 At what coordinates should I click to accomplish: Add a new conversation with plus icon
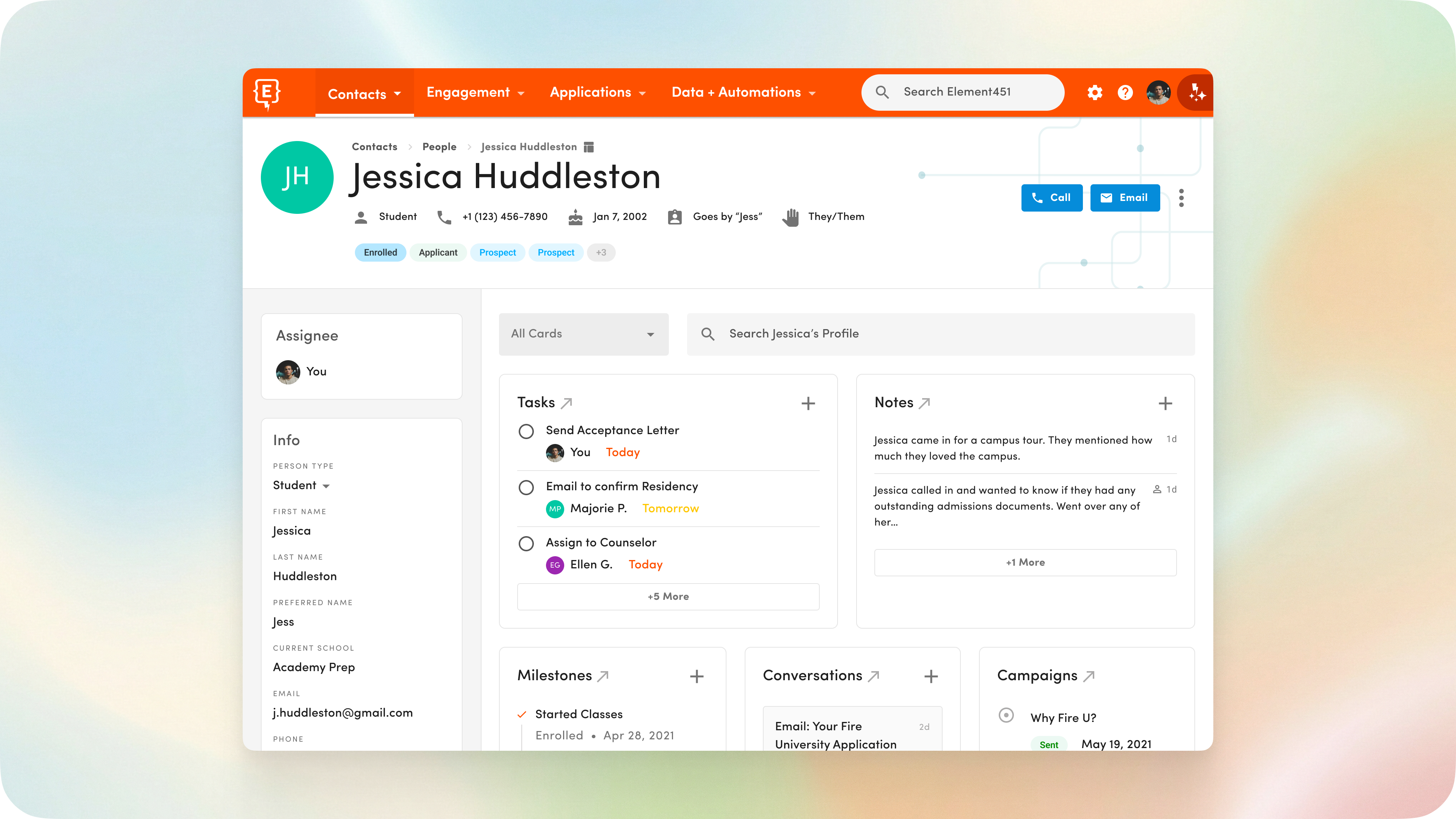[930, 676]
